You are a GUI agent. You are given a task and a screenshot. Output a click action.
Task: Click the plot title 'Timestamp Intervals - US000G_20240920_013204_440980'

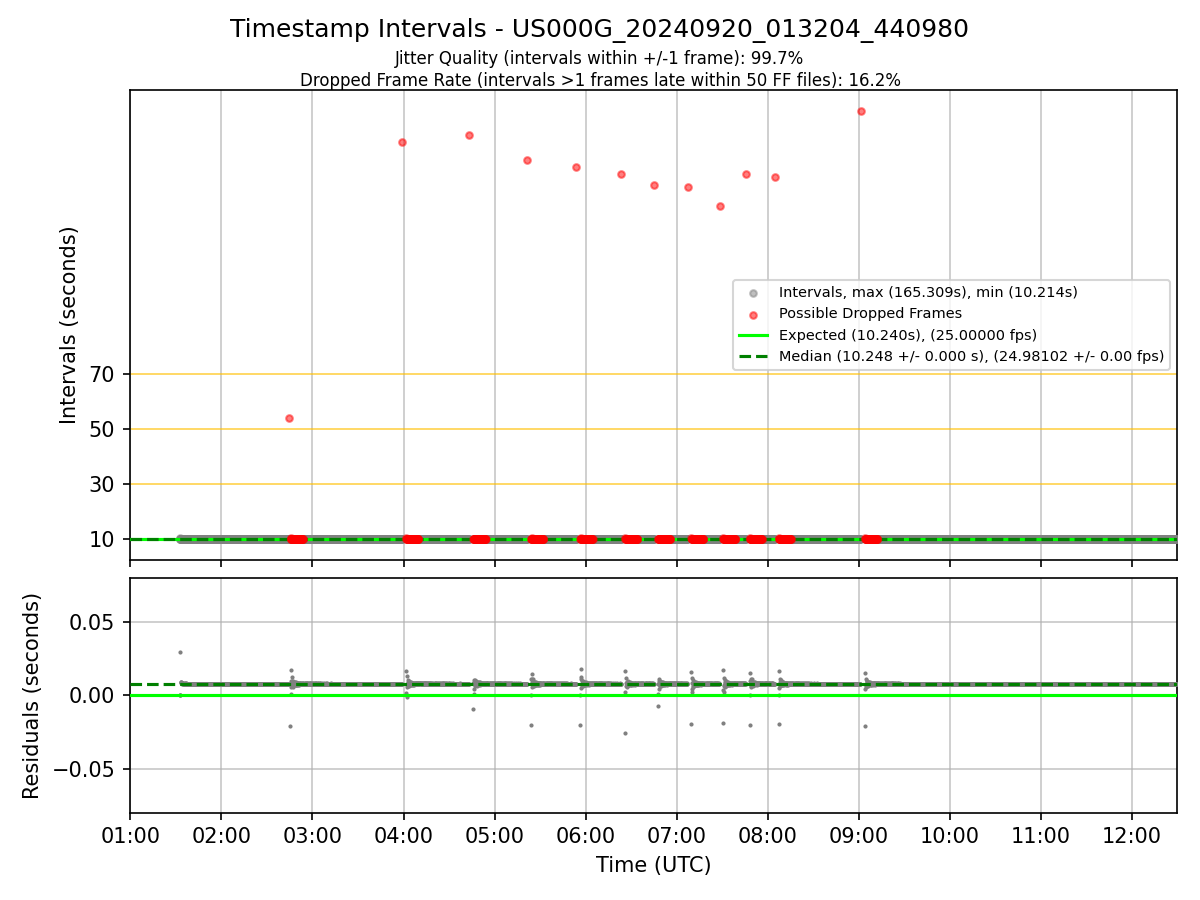click(599, 29)
